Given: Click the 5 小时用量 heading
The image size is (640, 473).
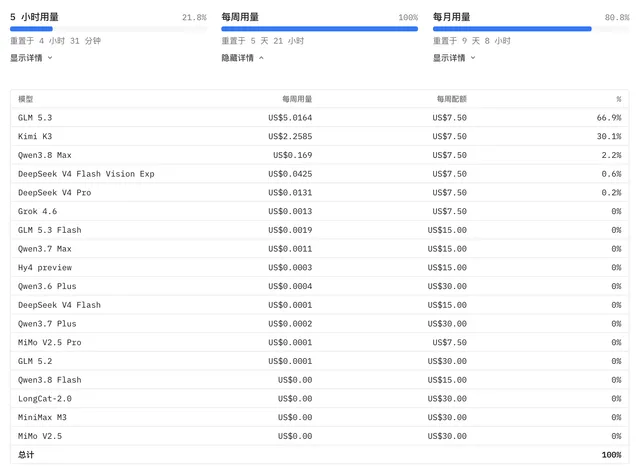Looking at the screenshot, I should pos(34,17).
